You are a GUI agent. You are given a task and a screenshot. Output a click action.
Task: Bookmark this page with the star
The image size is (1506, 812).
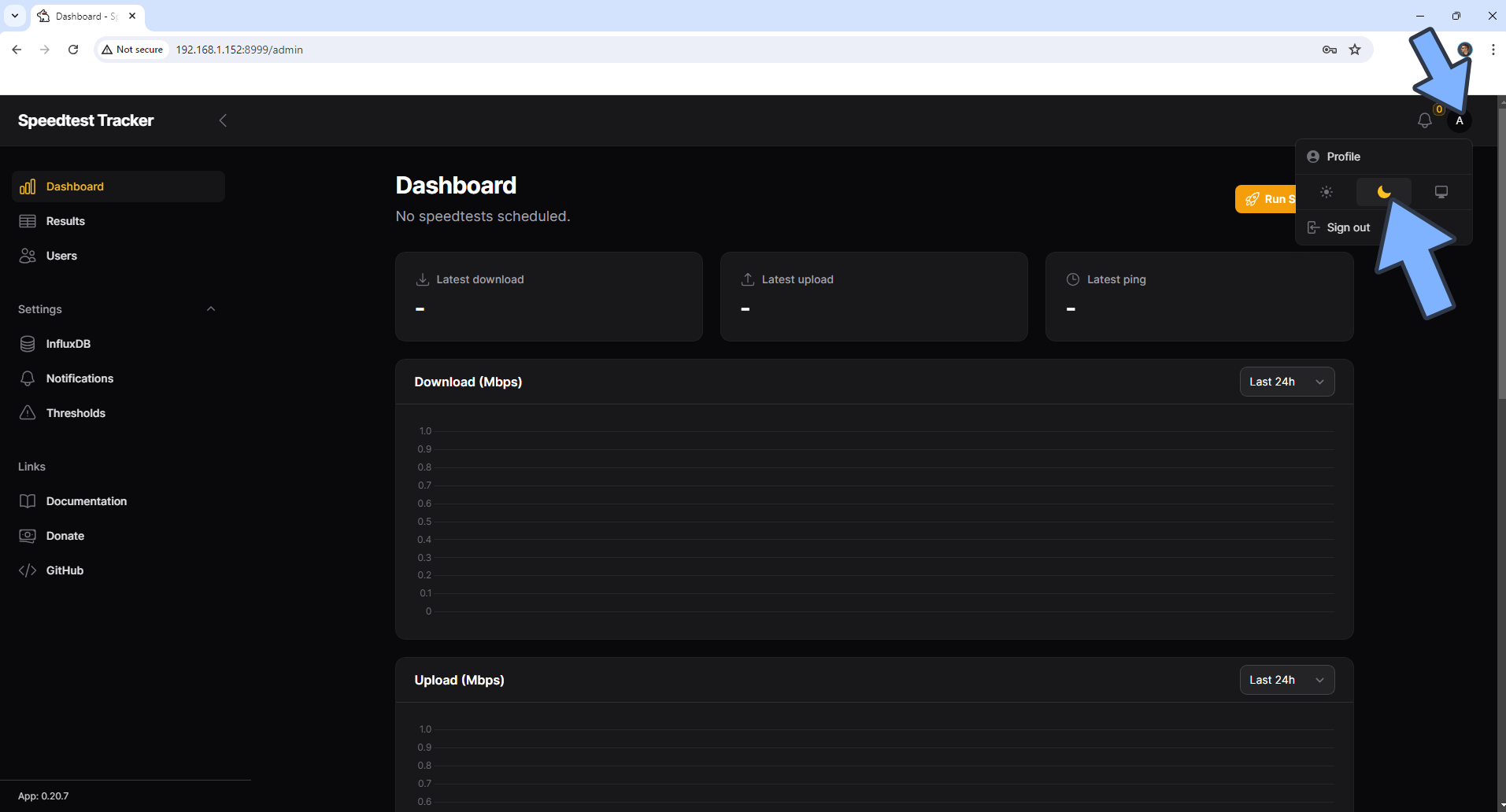(x=1355, y=50)
